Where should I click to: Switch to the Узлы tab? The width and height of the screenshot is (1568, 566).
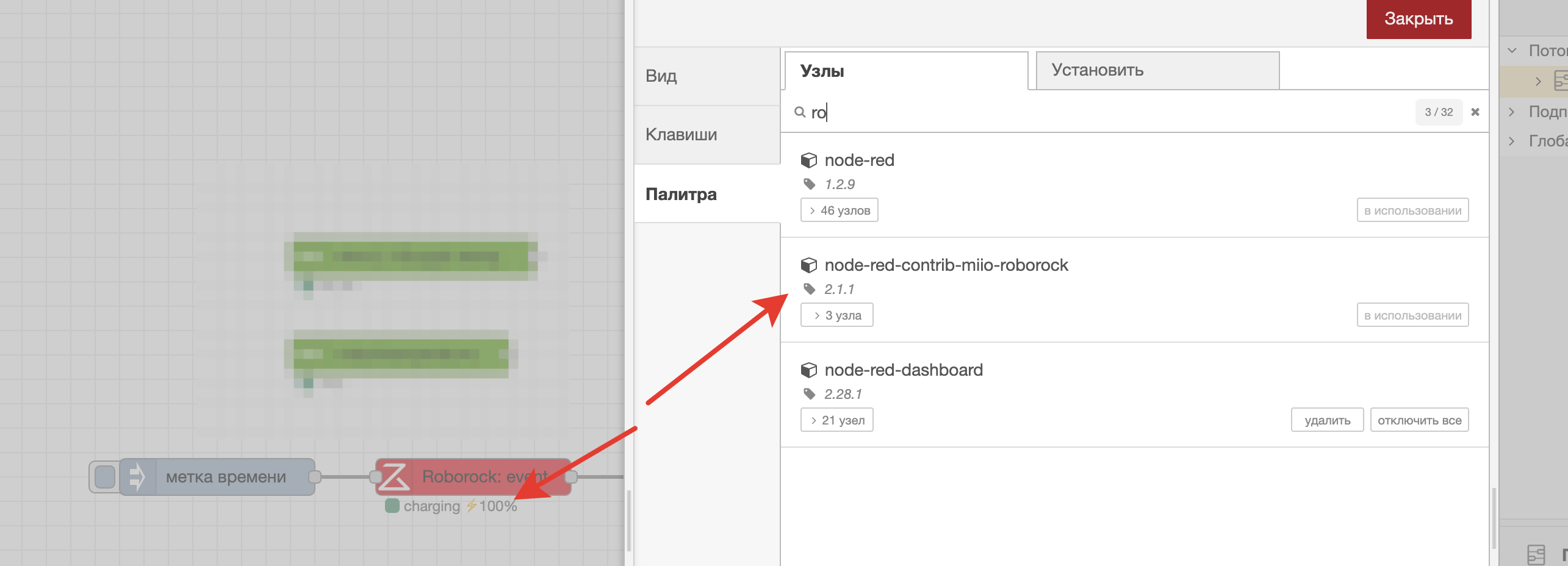[906, 71]
